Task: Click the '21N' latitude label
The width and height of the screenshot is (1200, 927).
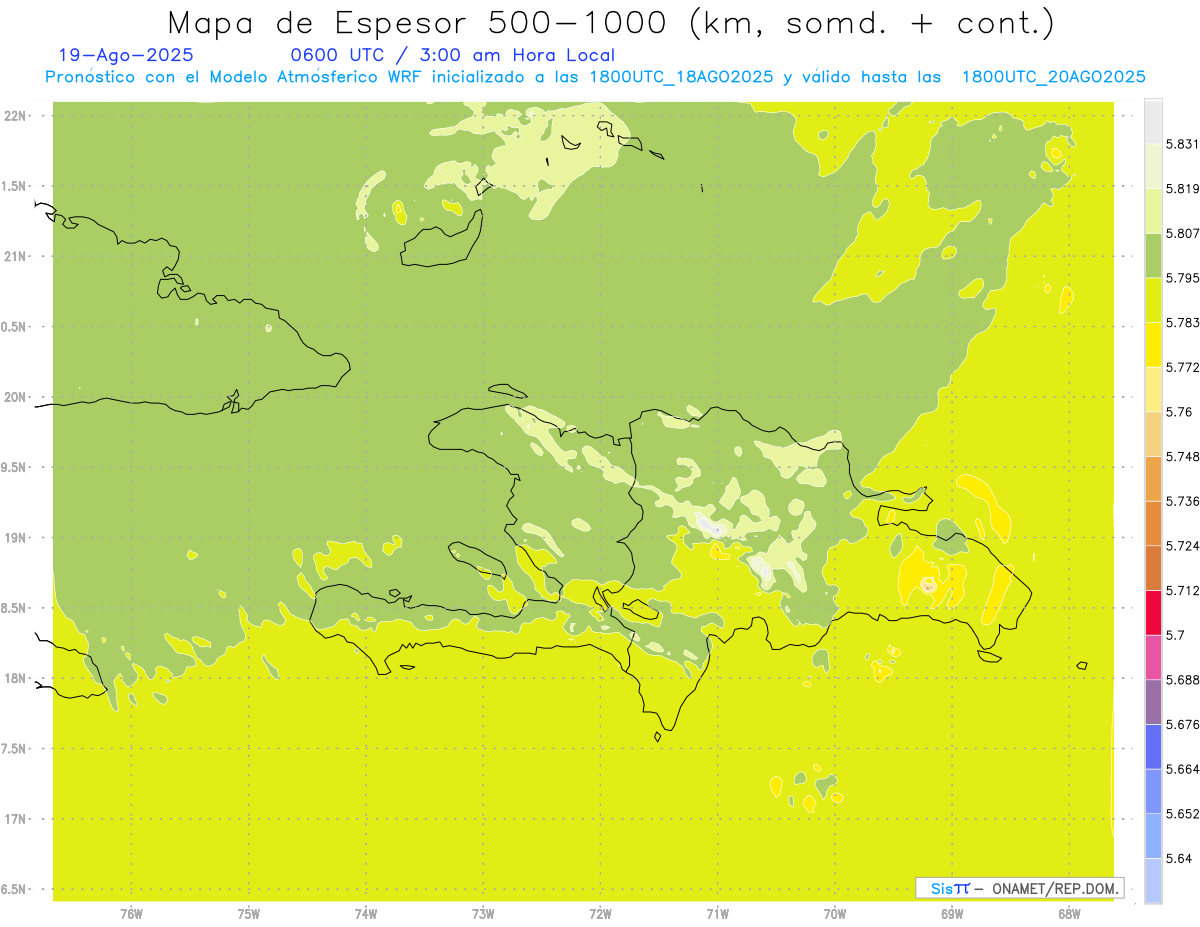Action: (16, 257)
